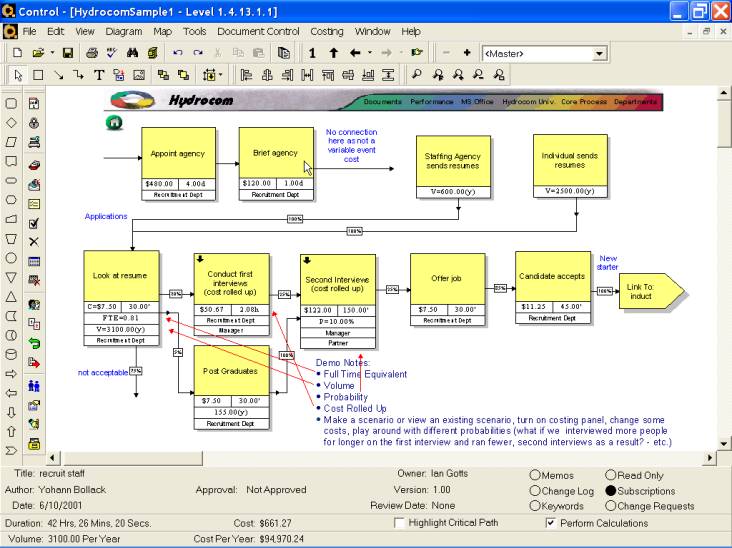Click Core Process link in banner

pos(584,101)
